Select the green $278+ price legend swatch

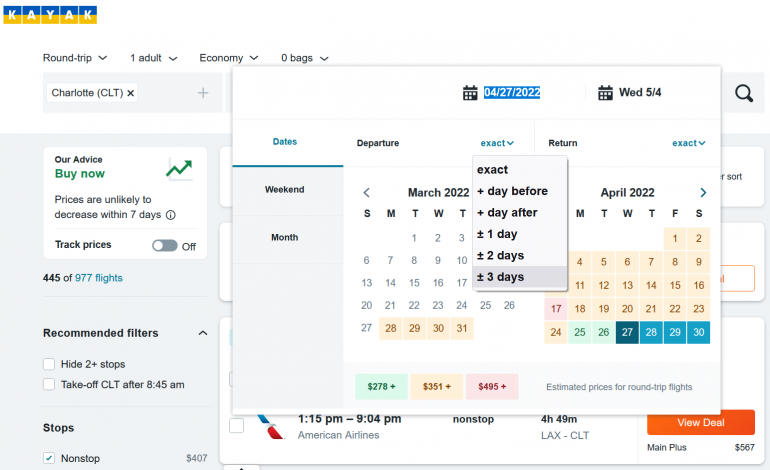pyautogui.click(x=379, y=386)
